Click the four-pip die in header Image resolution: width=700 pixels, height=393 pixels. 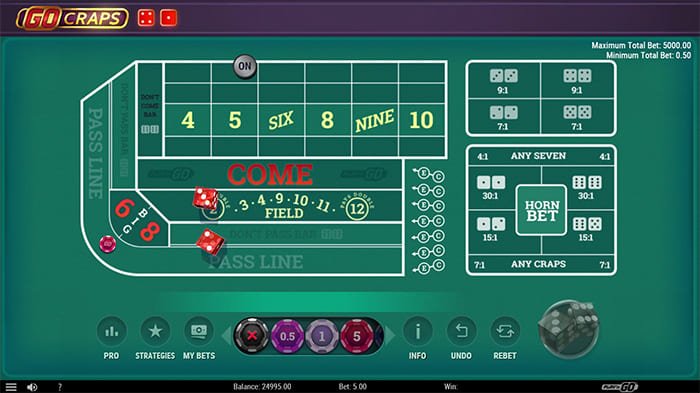146,18
